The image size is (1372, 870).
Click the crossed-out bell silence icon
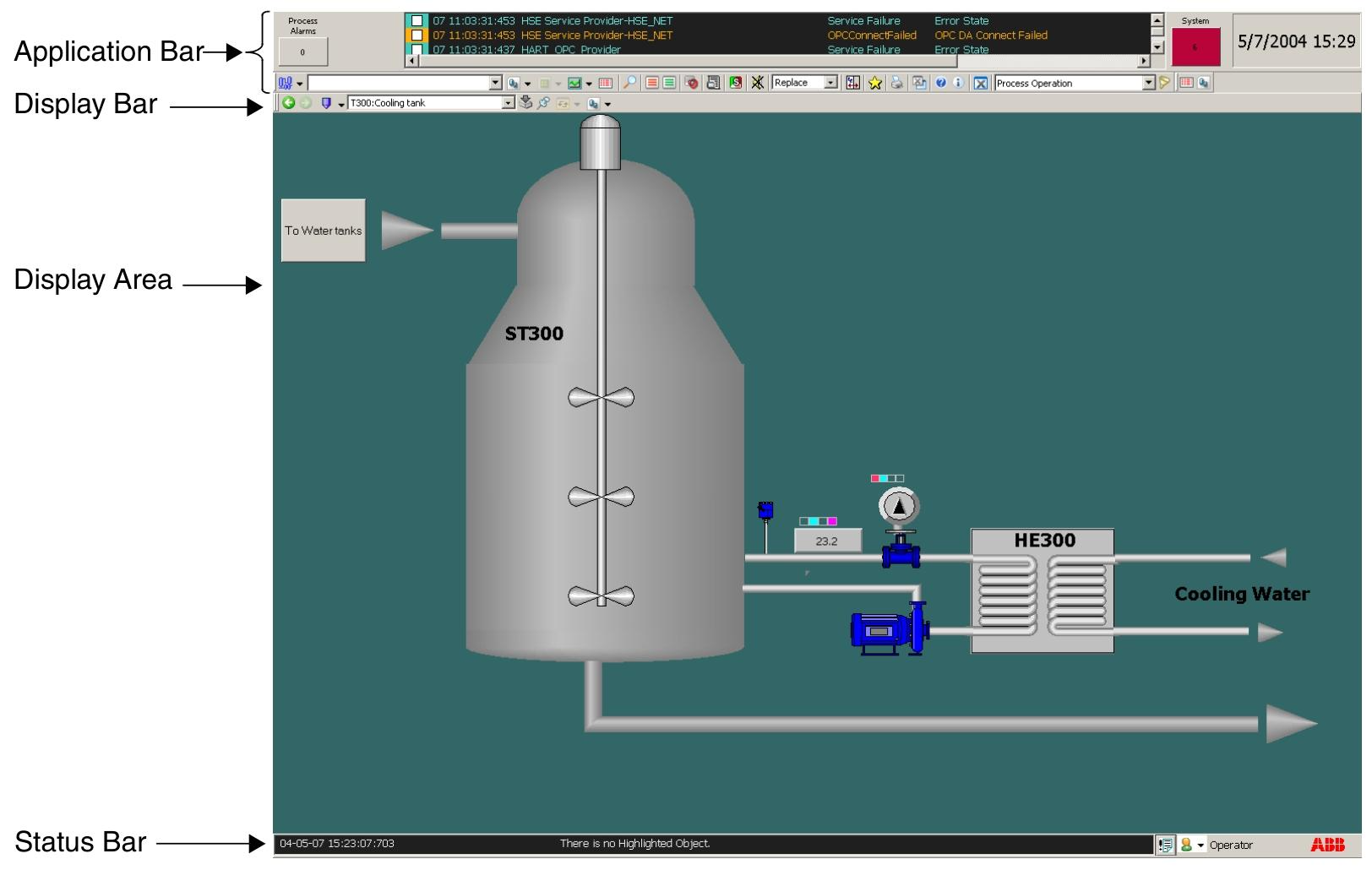[758, 83]
